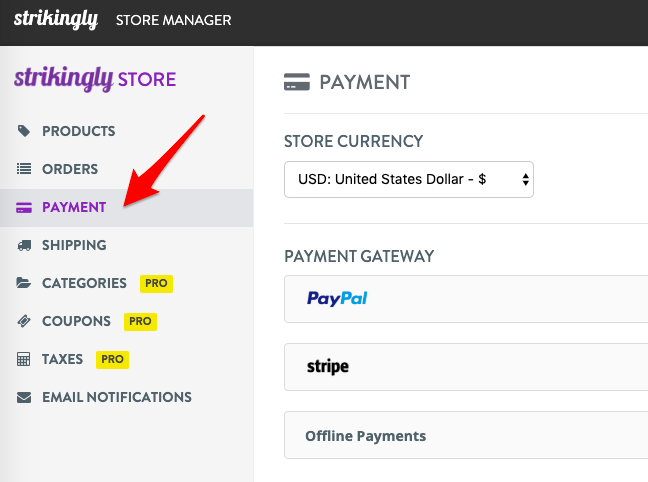
Task: Click the Strikingly logo in the top bar
Action: [x=56, y=19]
